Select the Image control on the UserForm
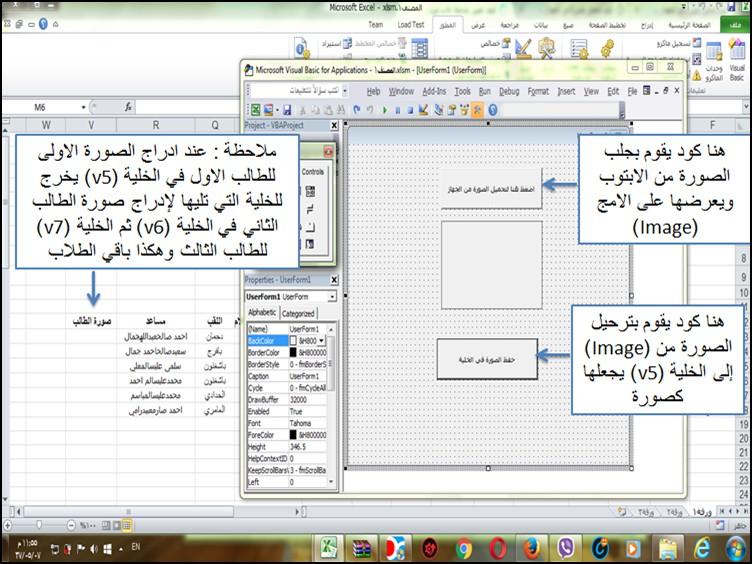 point(492,265)
